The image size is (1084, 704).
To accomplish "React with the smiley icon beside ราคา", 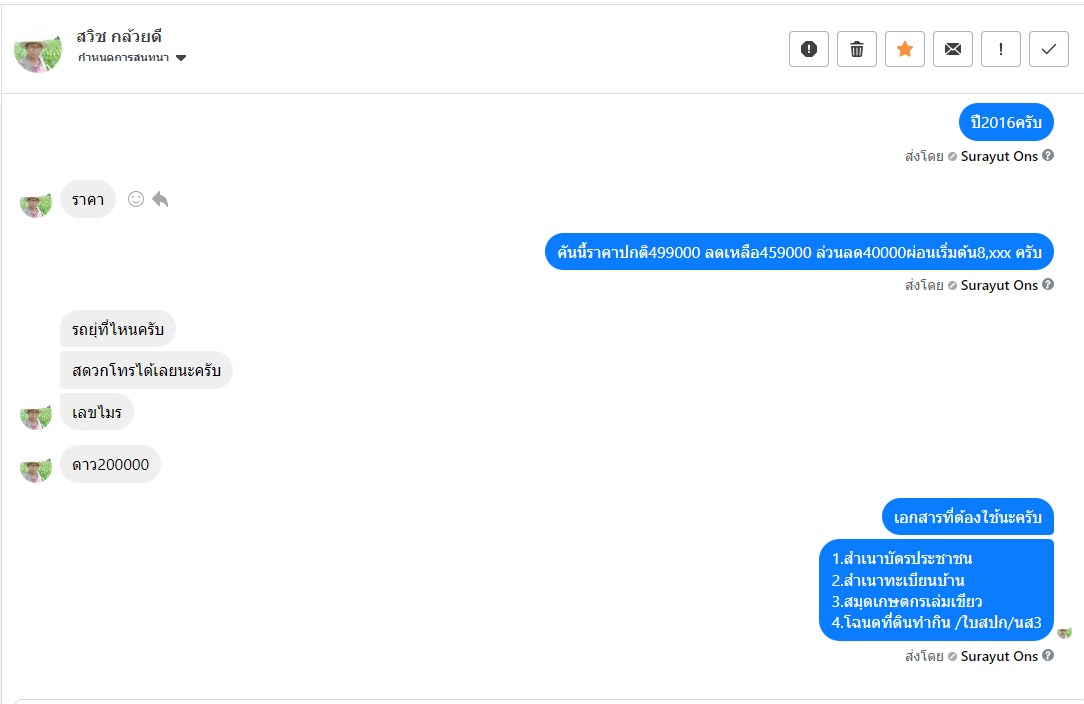I will 136,199.
